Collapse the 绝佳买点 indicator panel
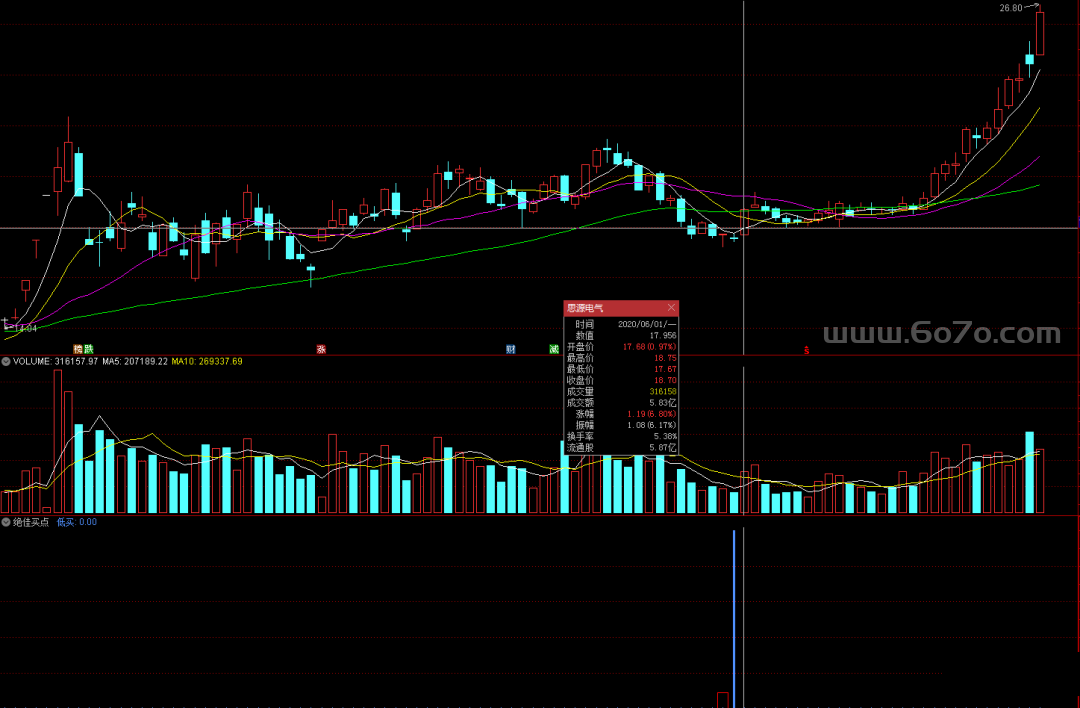This screenshot has height=708, width=1080. coord(6,522)
